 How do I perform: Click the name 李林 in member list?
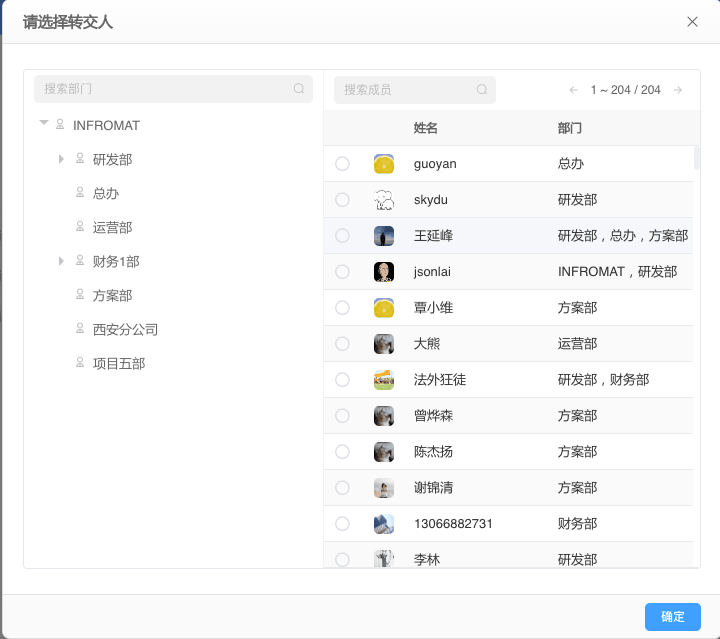[427, 559]
